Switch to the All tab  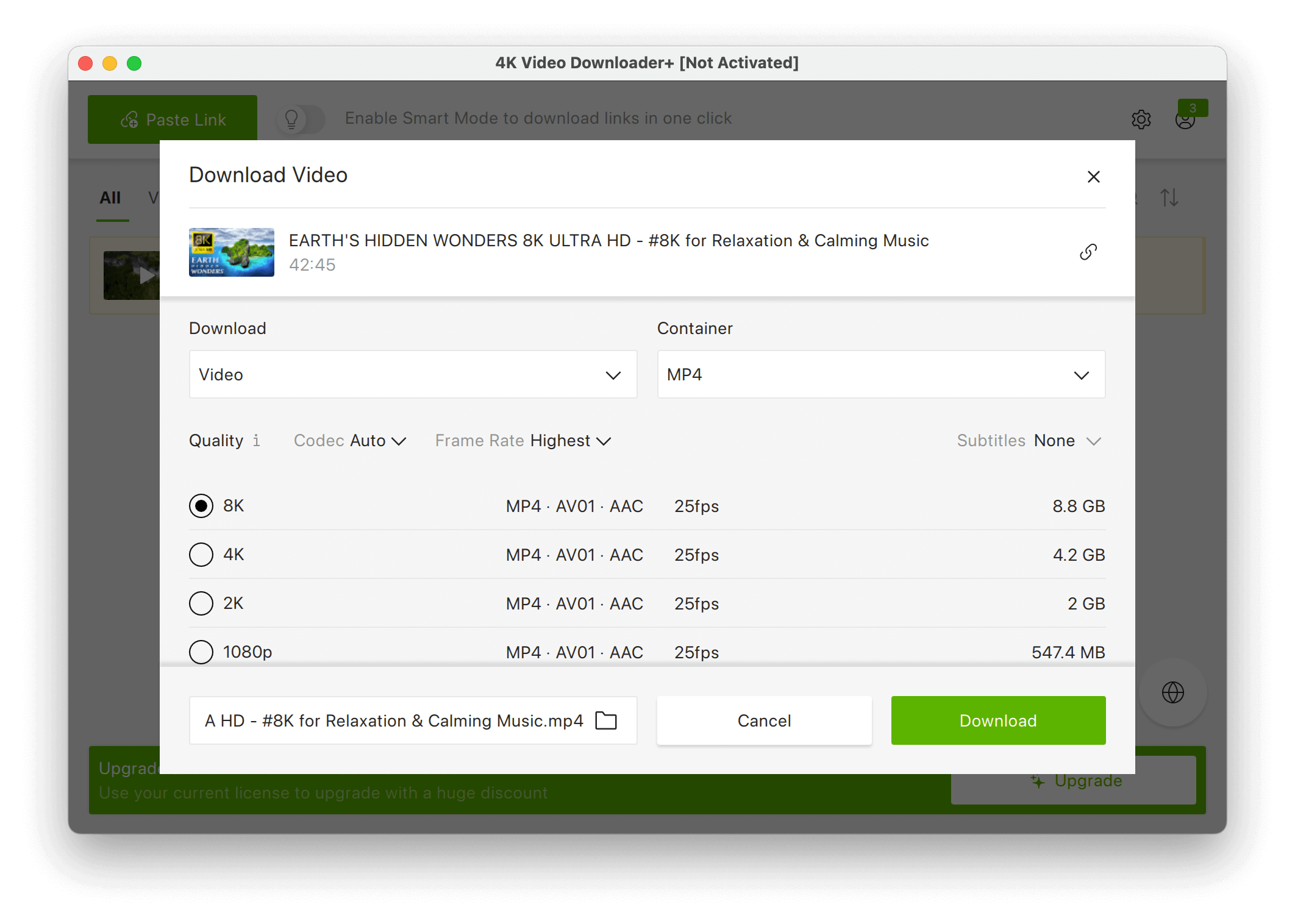pos(110,197)
